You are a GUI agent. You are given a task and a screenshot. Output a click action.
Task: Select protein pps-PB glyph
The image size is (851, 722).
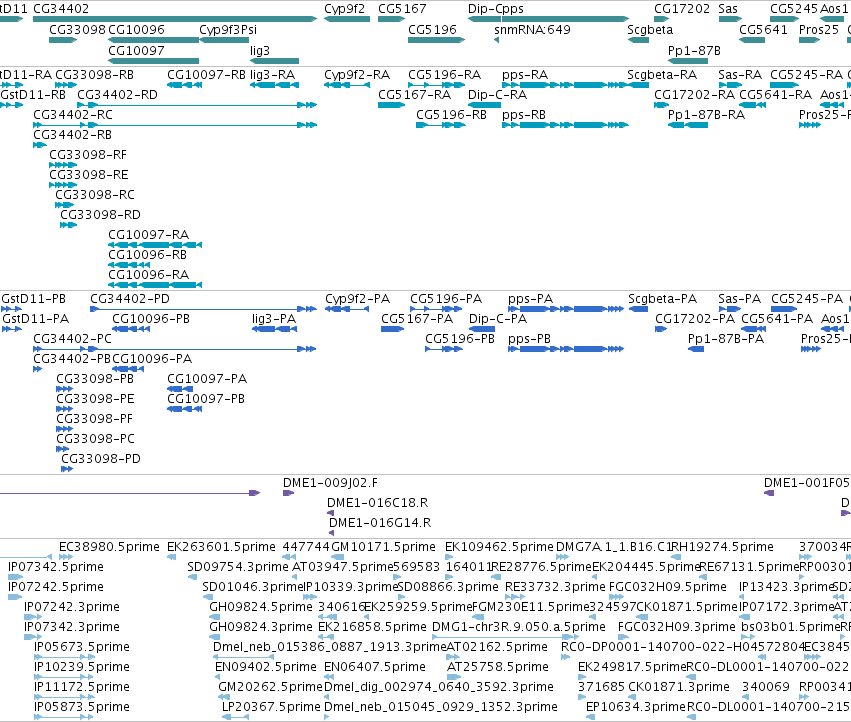pos(566,349)
